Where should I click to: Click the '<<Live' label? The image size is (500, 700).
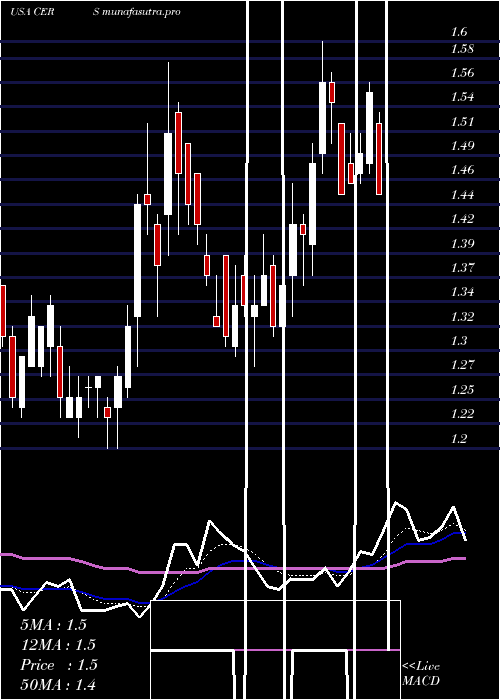point(421,667)
